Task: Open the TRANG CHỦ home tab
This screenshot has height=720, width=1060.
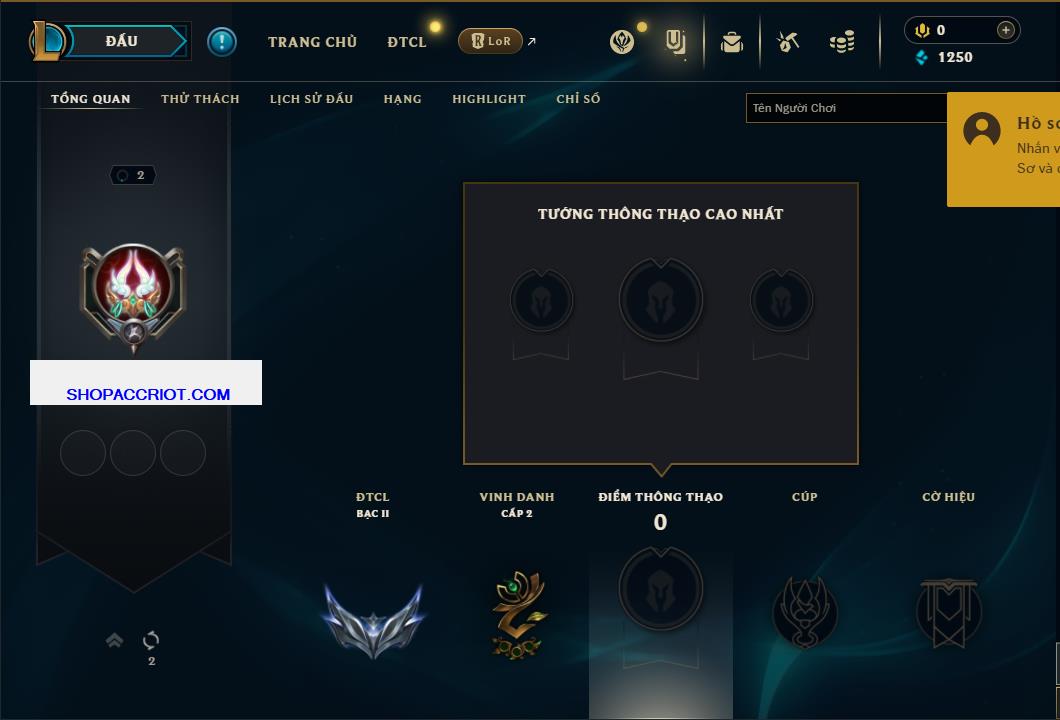Action: click(312, 42)
